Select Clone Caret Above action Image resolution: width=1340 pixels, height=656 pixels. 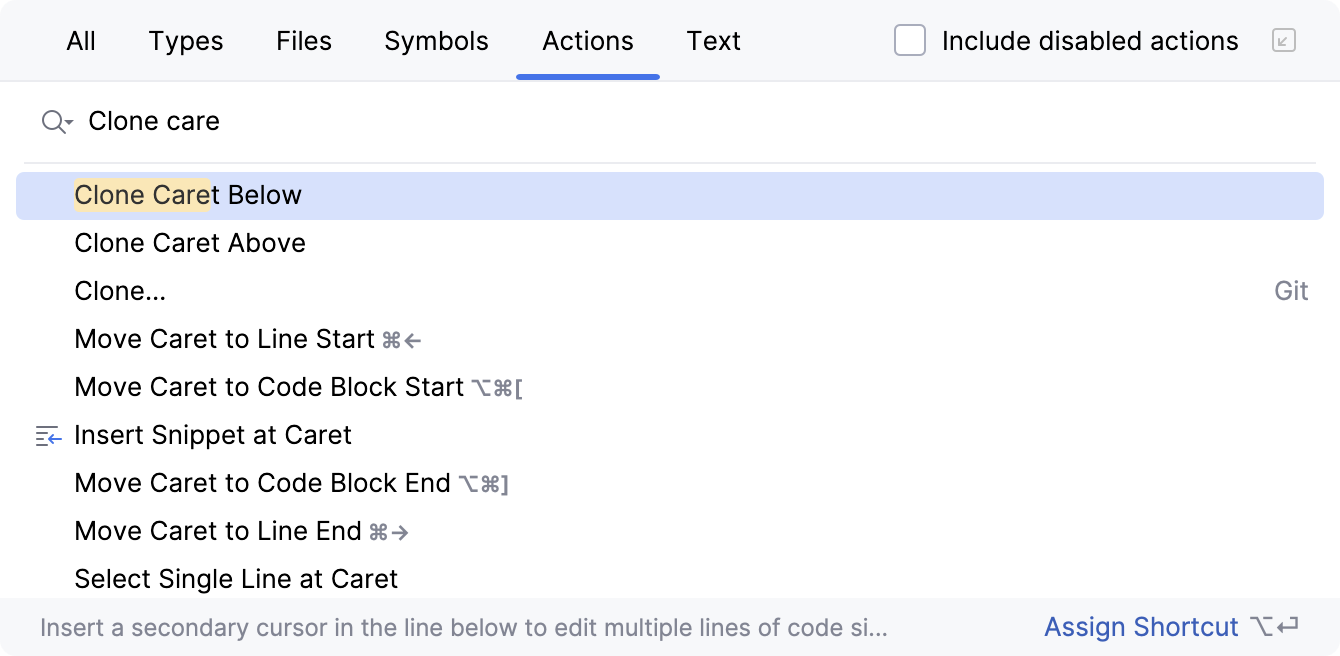pyautogui.click(x=190, y=243)
